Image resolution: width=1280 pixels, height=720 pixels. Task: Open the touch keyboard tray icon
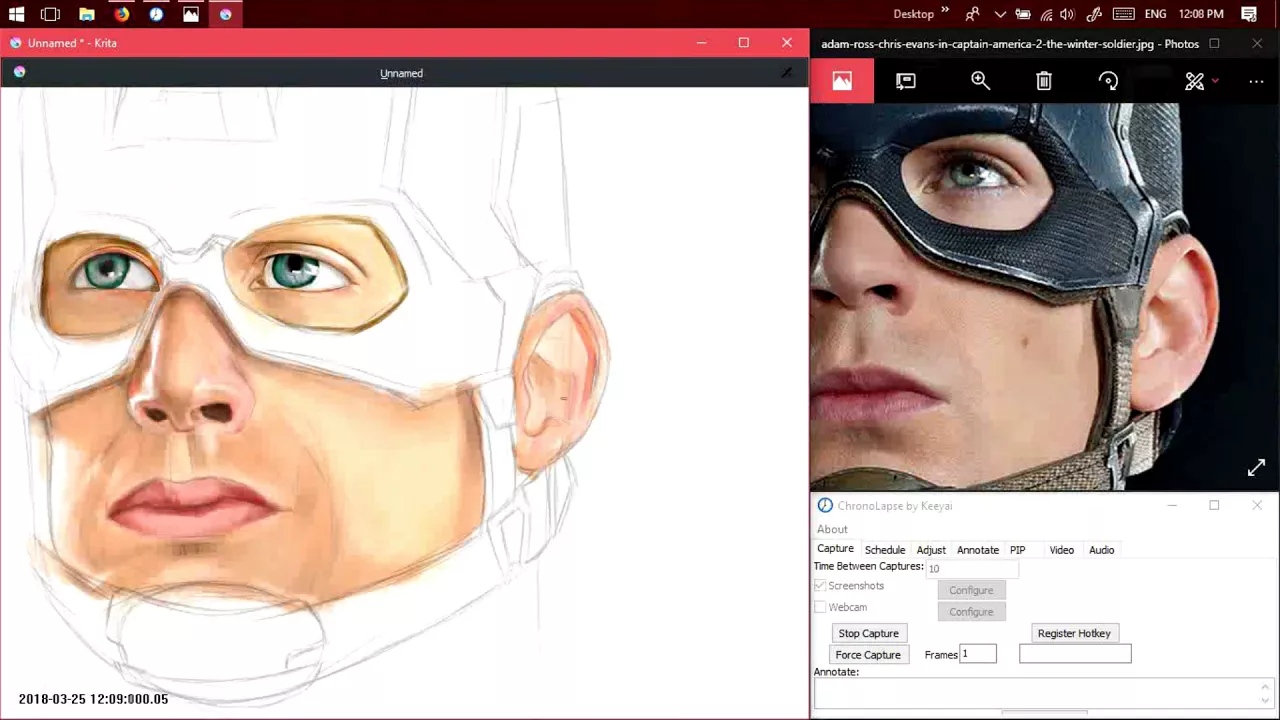coord(1123,14)
